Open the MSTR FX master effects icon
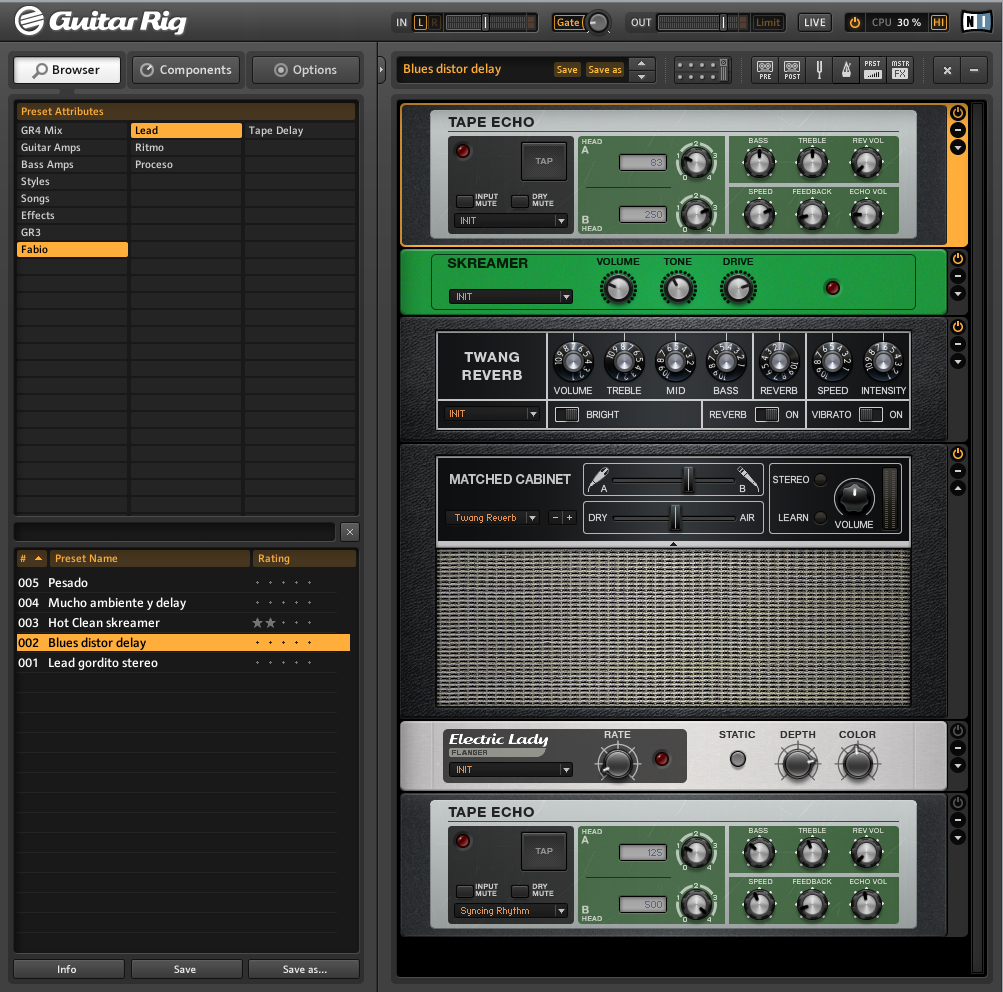 coord(900,70)
